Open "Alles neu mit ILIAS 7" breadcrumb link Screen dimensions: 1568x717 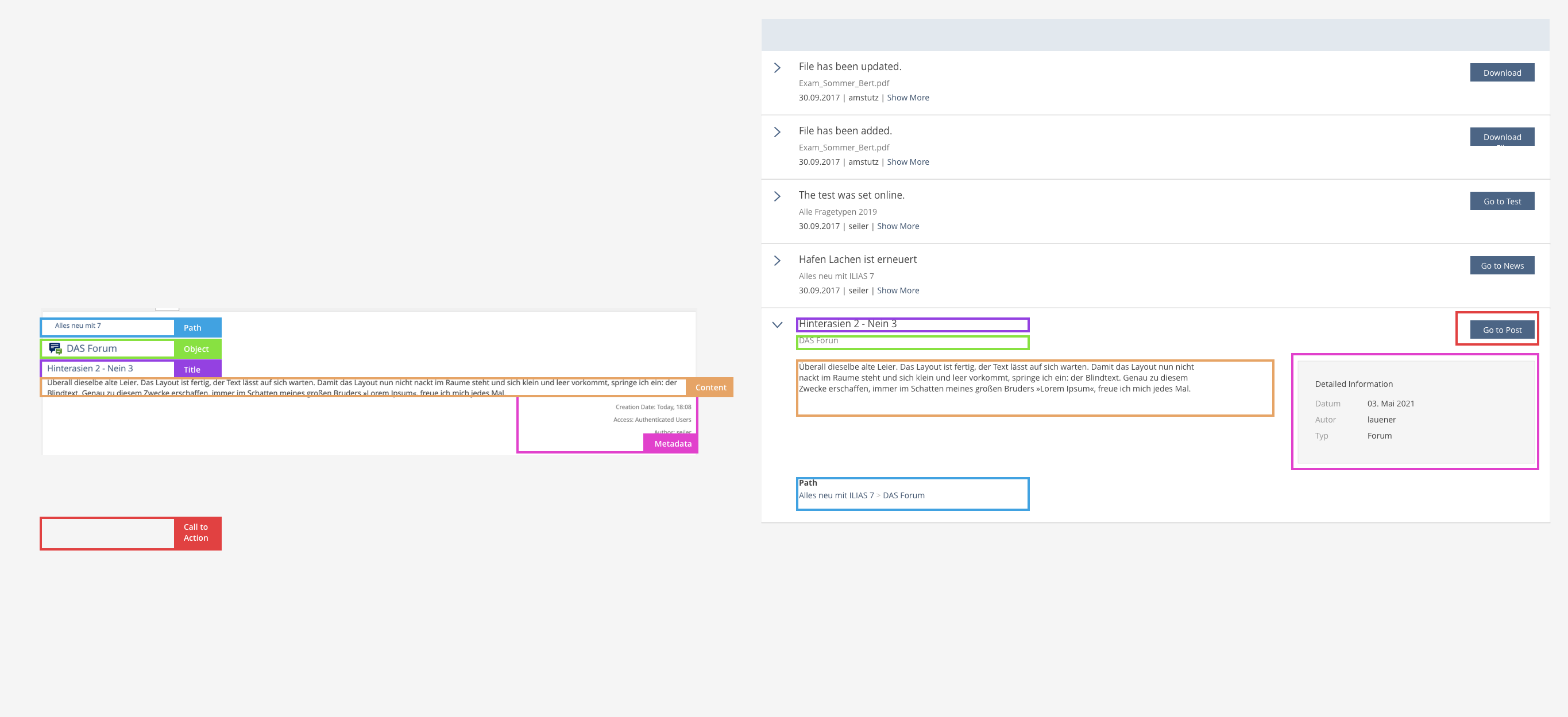(x=836, y=495)
